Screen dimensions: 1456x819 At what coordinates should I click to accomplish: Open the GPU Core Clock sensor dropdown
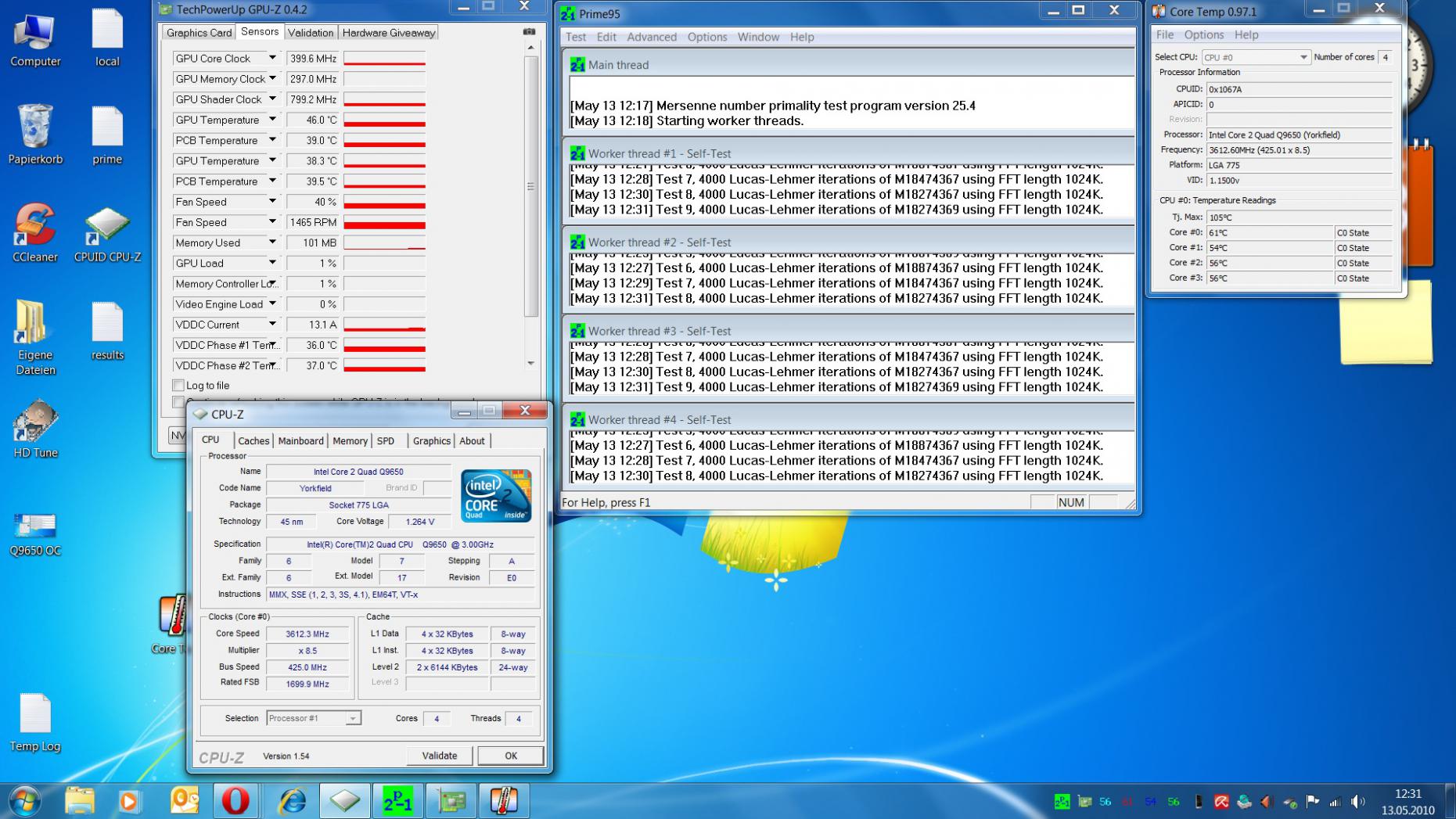coord(272,58)
